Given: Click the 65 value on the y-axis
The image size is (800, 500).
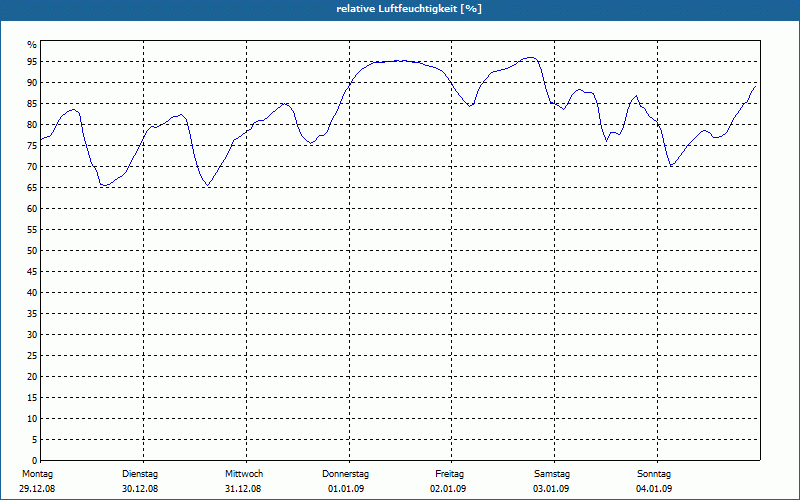Looking at the screenshot, I should pyautogui.click(x=32, y=188).
